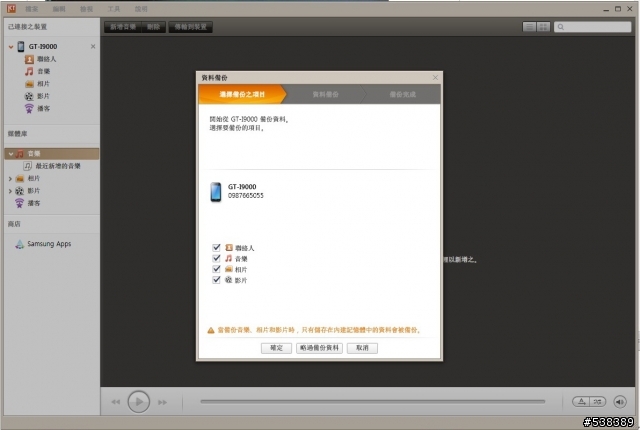The image size is (640, 430).
Task: Select the highlighted library 音樂 row
Action: tap(52, 154)
